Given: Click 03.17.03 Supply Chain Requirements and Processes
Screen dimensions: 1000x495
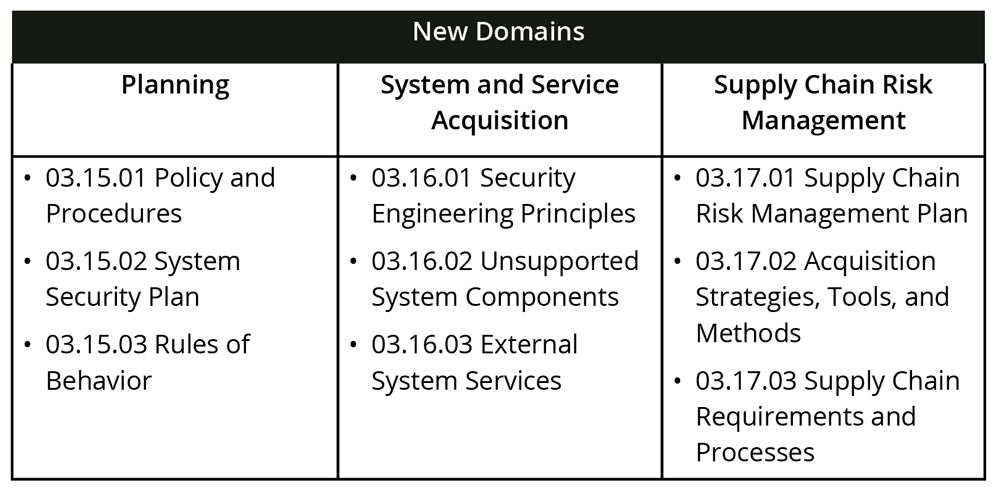Looking at the screenshot, I should 827,416.
